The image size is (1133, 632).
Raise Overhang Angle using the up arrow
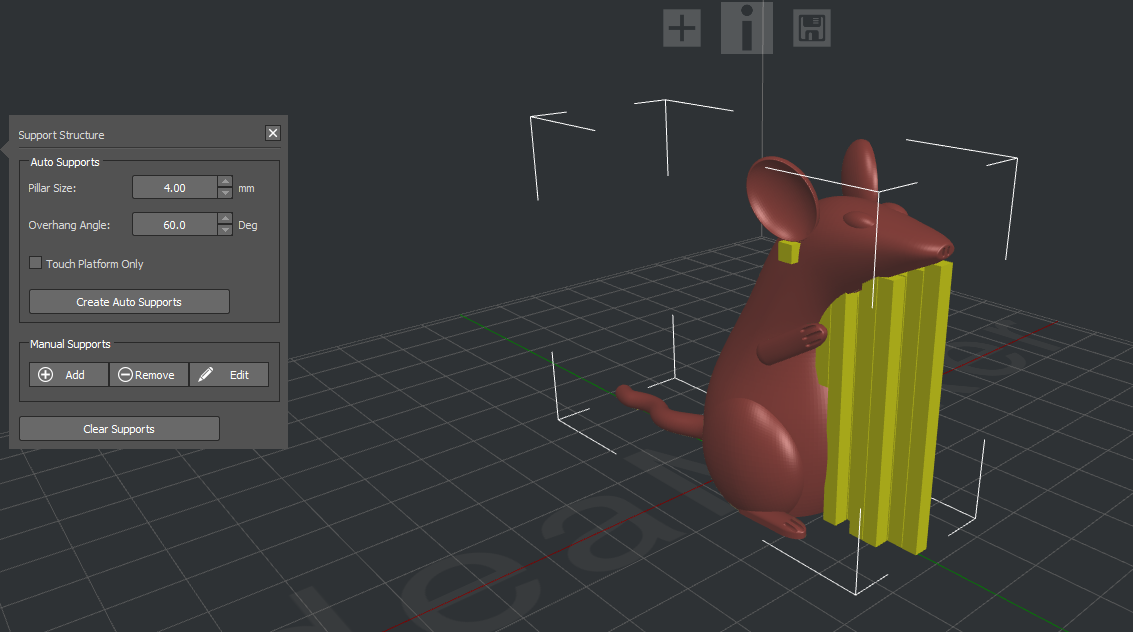point(225,219)
